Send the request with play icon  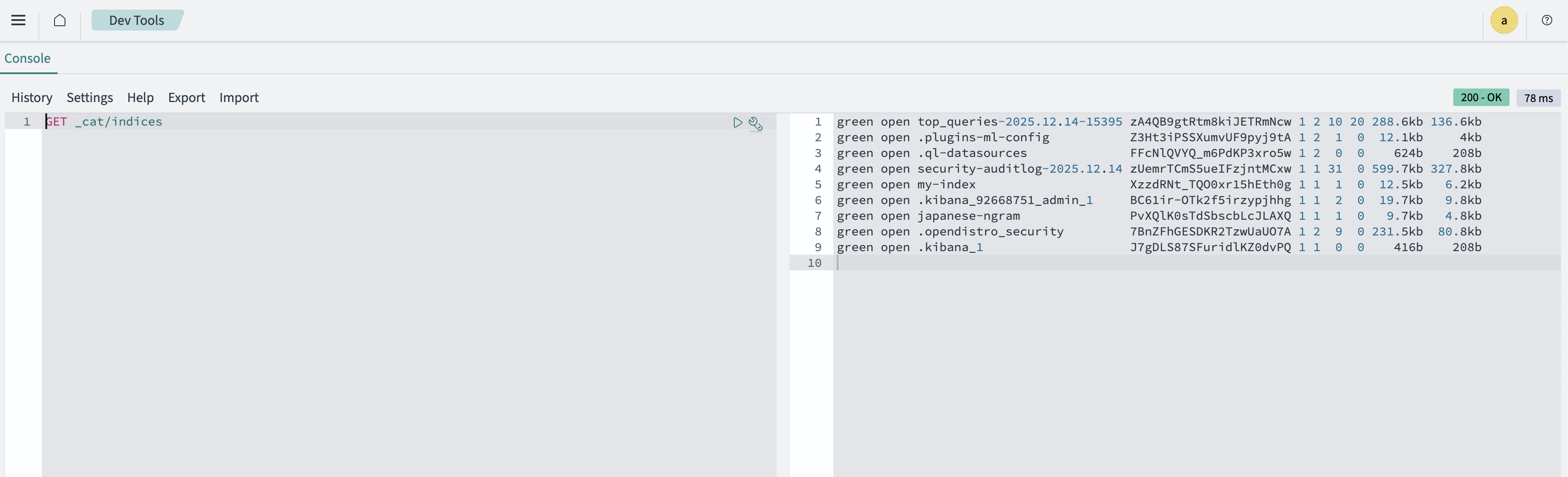(737, 123)
